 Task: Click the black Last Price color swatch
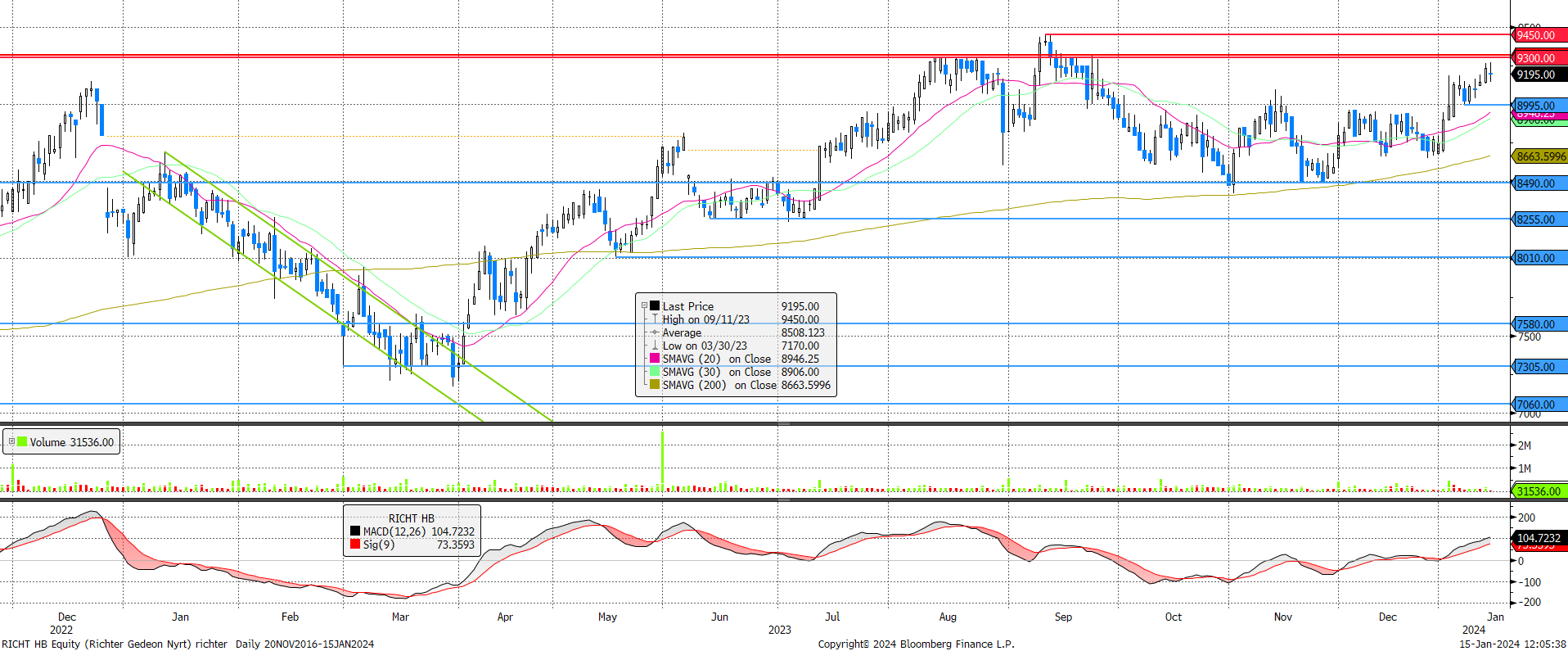(x=655, y=305)
